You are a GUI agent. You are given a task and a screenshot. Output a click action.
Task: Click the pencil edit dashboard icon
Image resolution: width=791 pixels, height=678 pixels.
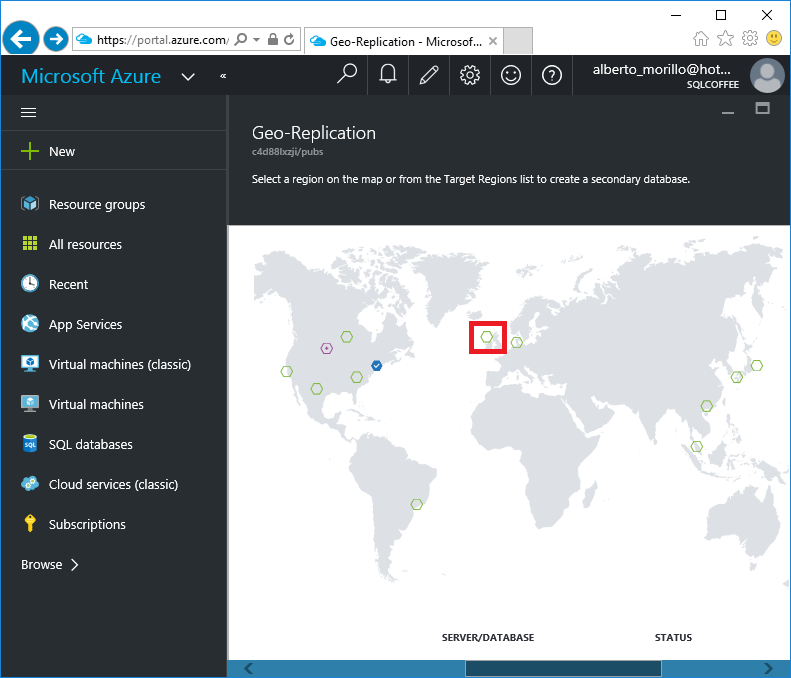click(x=429, y=75)
